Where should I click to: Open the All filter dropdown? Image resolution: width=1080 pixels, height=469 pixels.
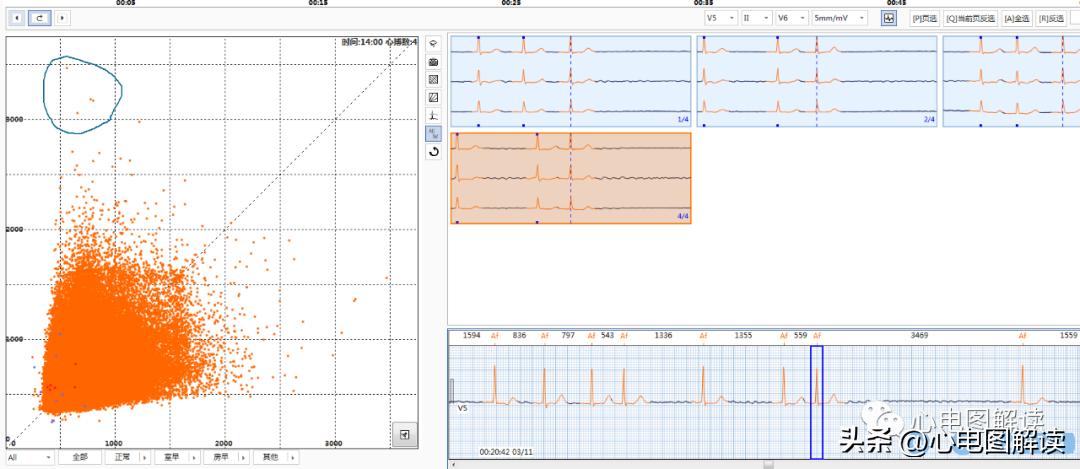(x=28, y=457)
